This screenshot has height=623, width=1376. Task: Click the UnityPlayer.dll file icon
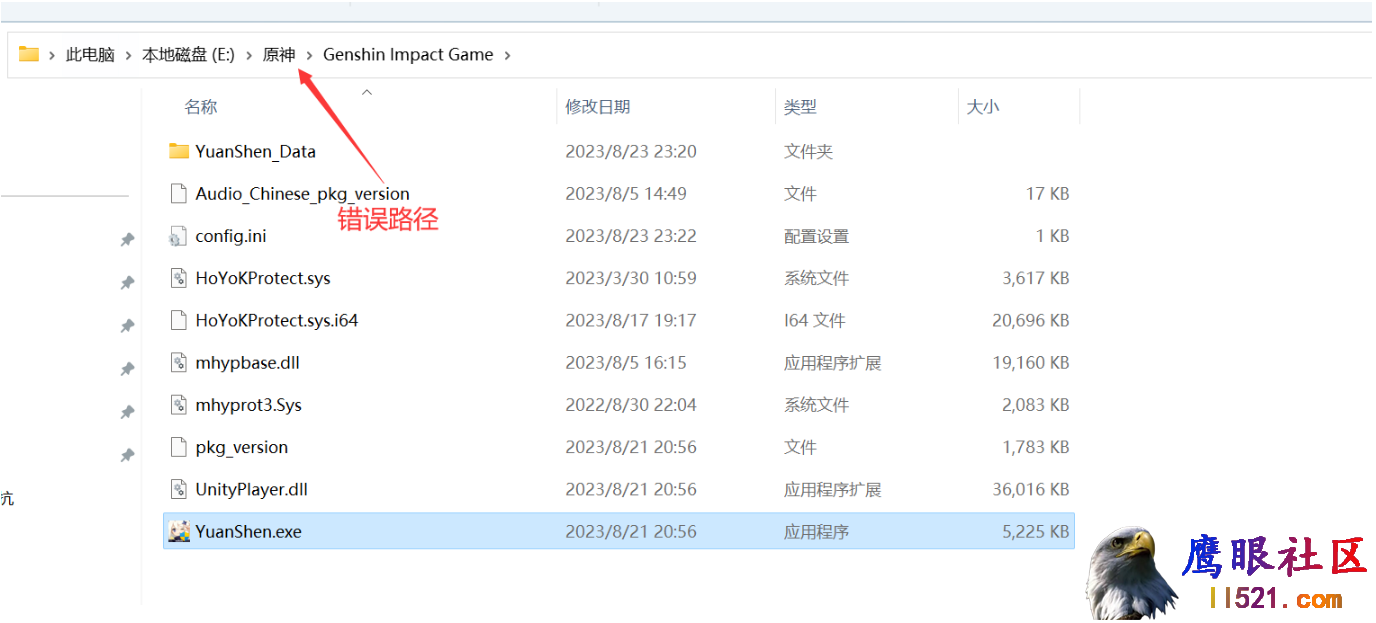(179, 489)
